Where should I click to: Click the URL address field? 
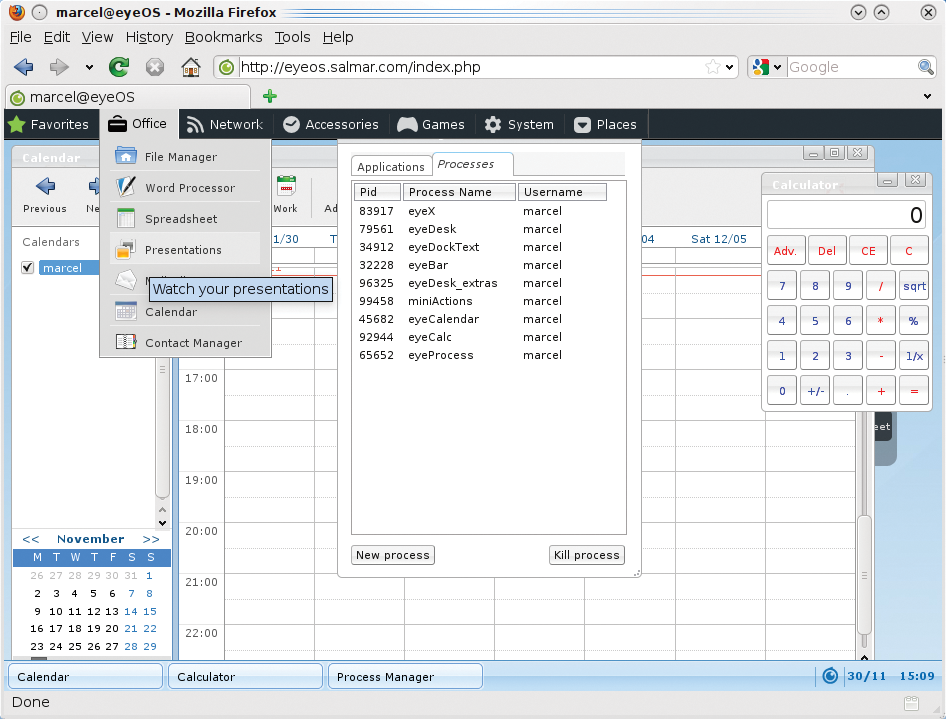(x=471, y=67)
